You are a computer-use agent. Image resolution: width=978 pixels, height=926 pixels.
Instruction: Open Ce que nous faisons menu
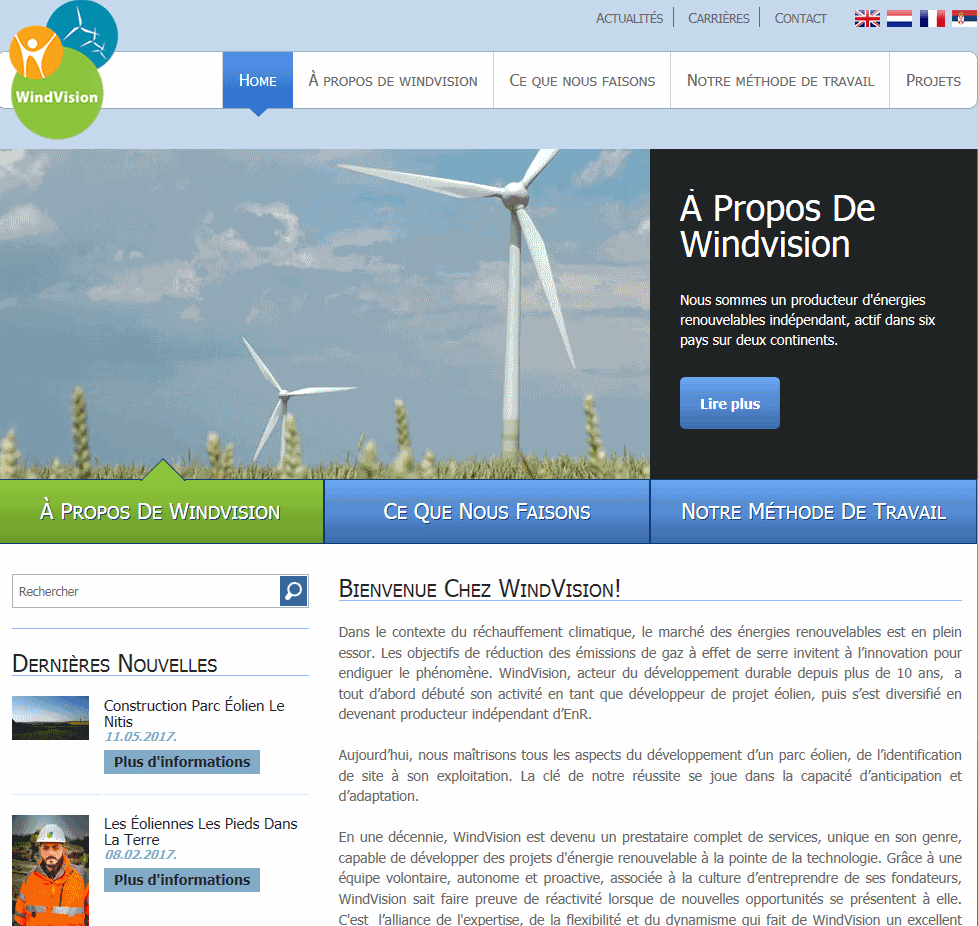[x=582, y=80]
